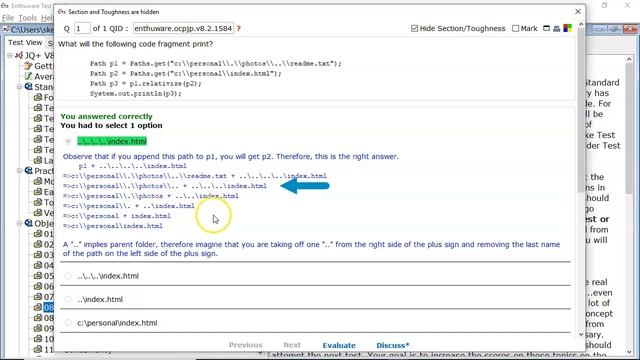Select the highlighted '08' tree row
Screen dimensions: 640x360
pyautogui.click(x=49, y=307)
